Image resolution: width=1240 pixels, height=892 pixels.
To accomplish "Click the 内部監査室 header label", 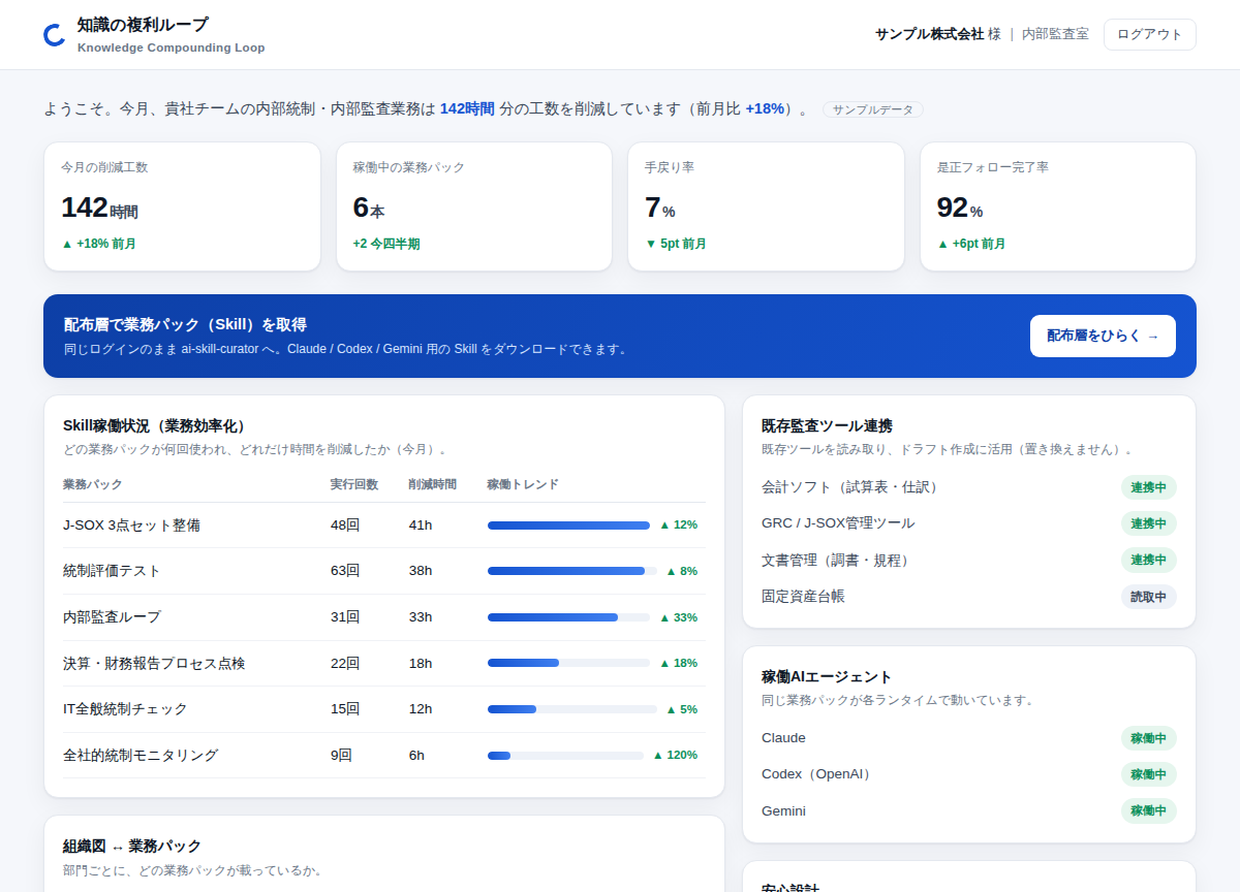I will click(x=1055, y=34).
